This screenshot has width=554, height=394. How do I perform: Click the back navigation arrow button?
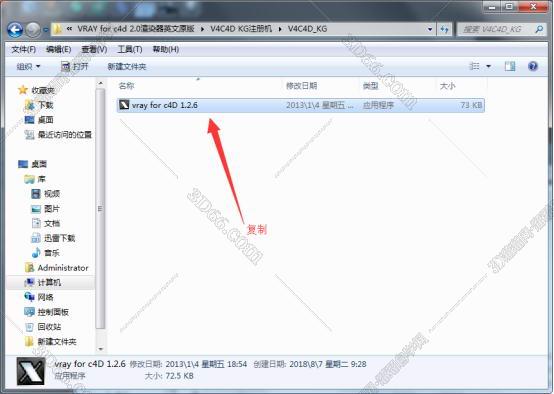pos(15,30)
